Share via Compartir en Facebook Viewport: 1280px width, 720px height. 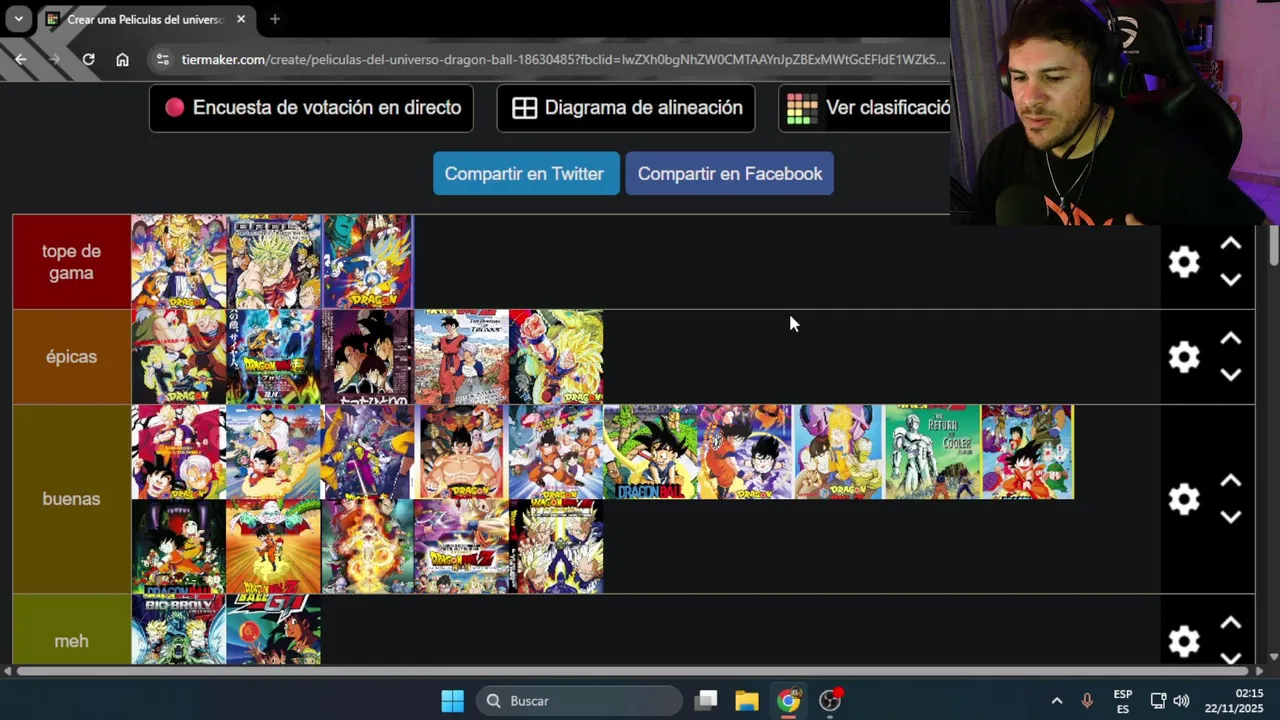pos(729,174)
